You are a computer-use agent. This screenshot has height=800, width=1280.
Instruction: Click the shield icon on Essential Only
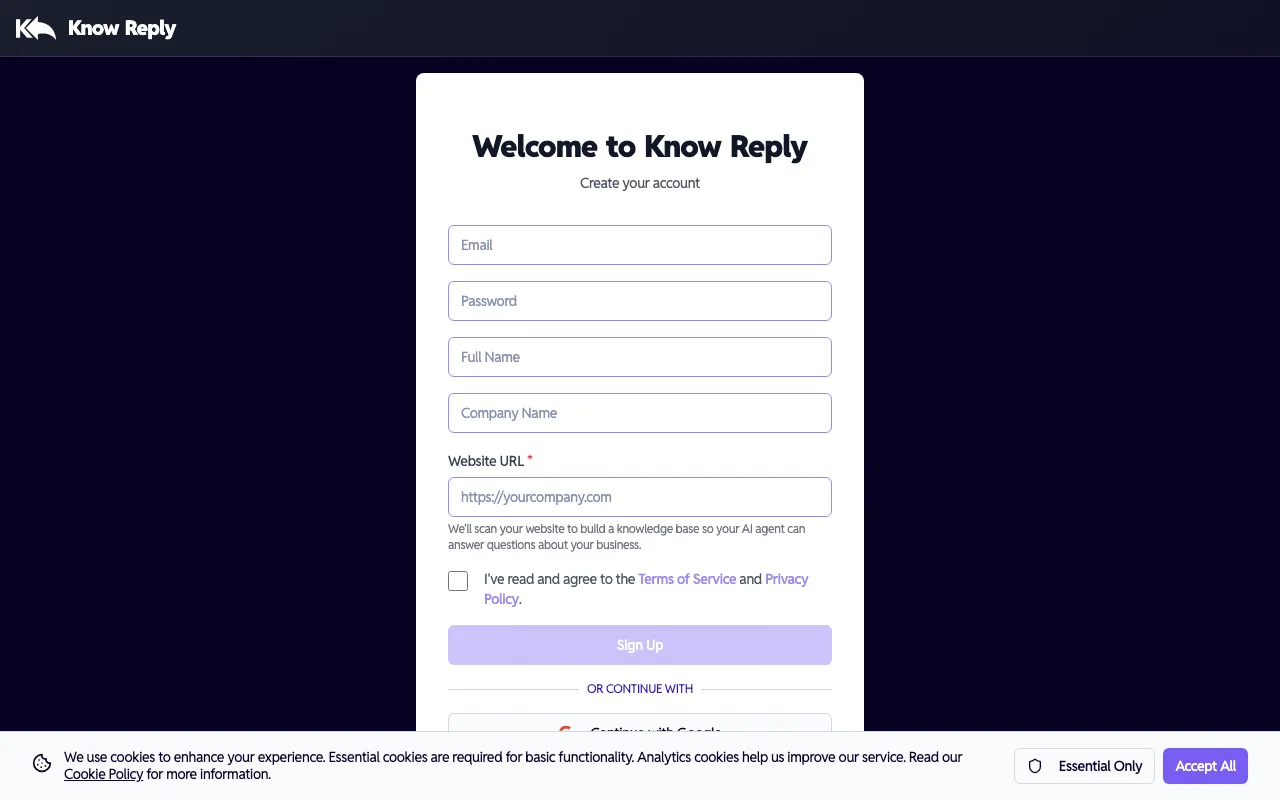tap(1035, 766)
